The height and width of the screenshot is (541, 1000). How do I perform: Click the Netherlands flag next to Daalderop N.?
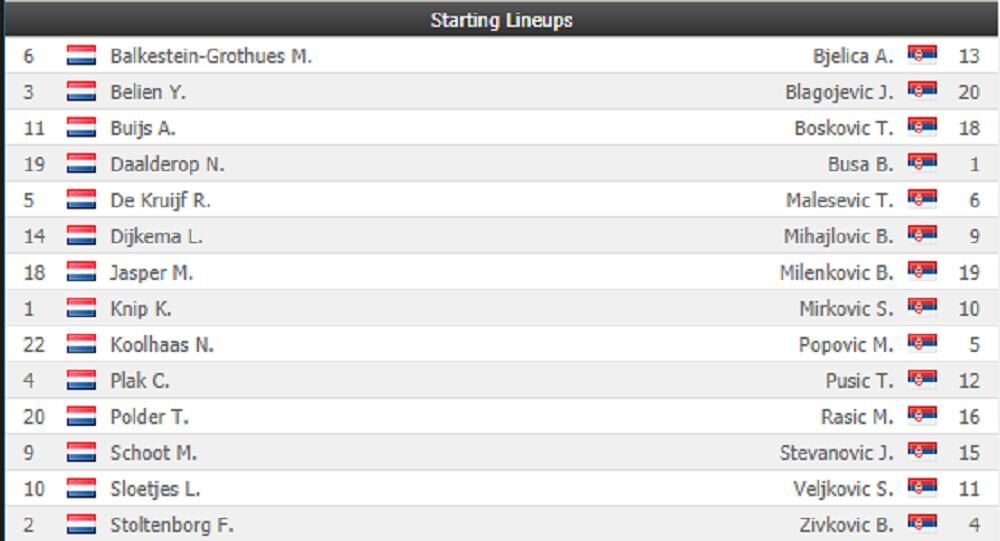[x=81, y=164]
